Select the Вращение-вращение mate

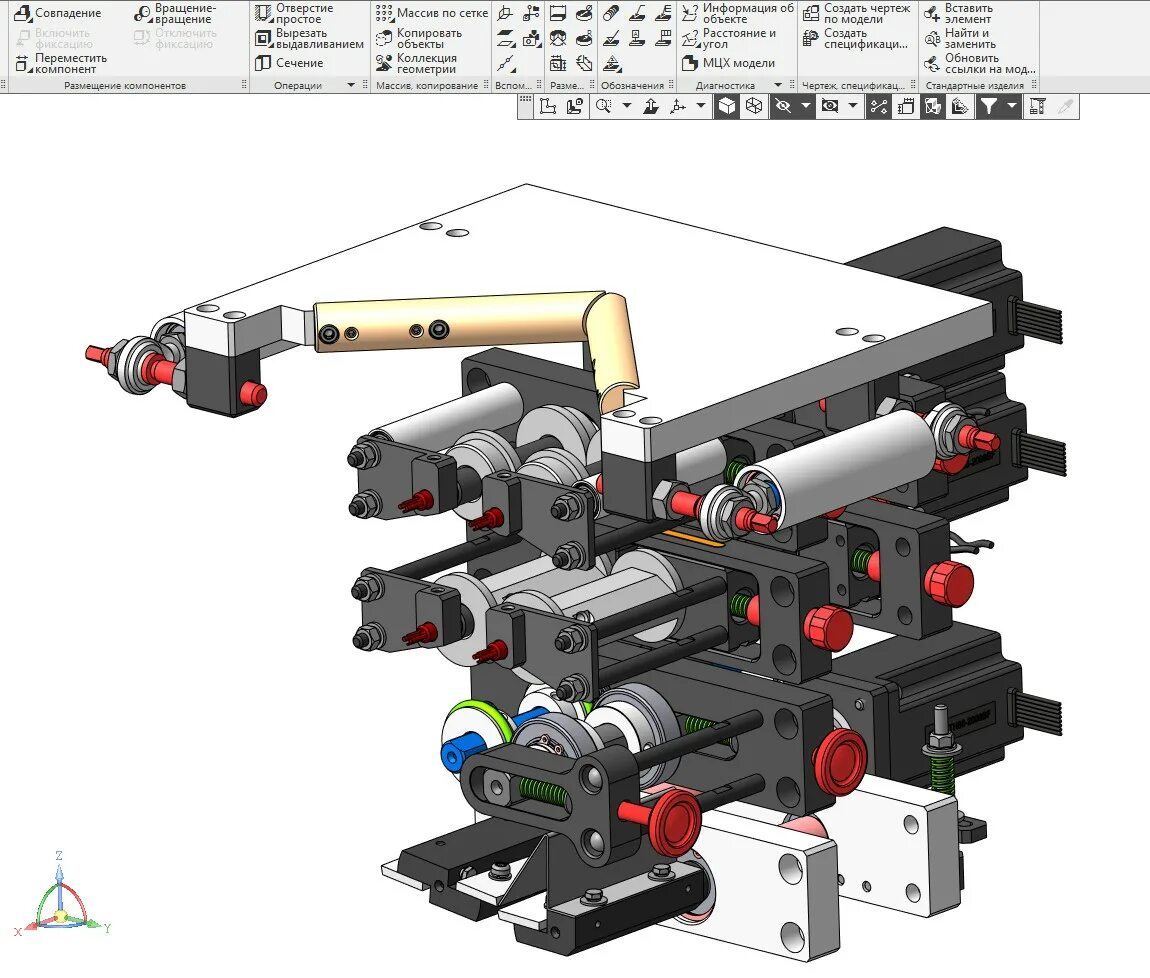point(175,13)
